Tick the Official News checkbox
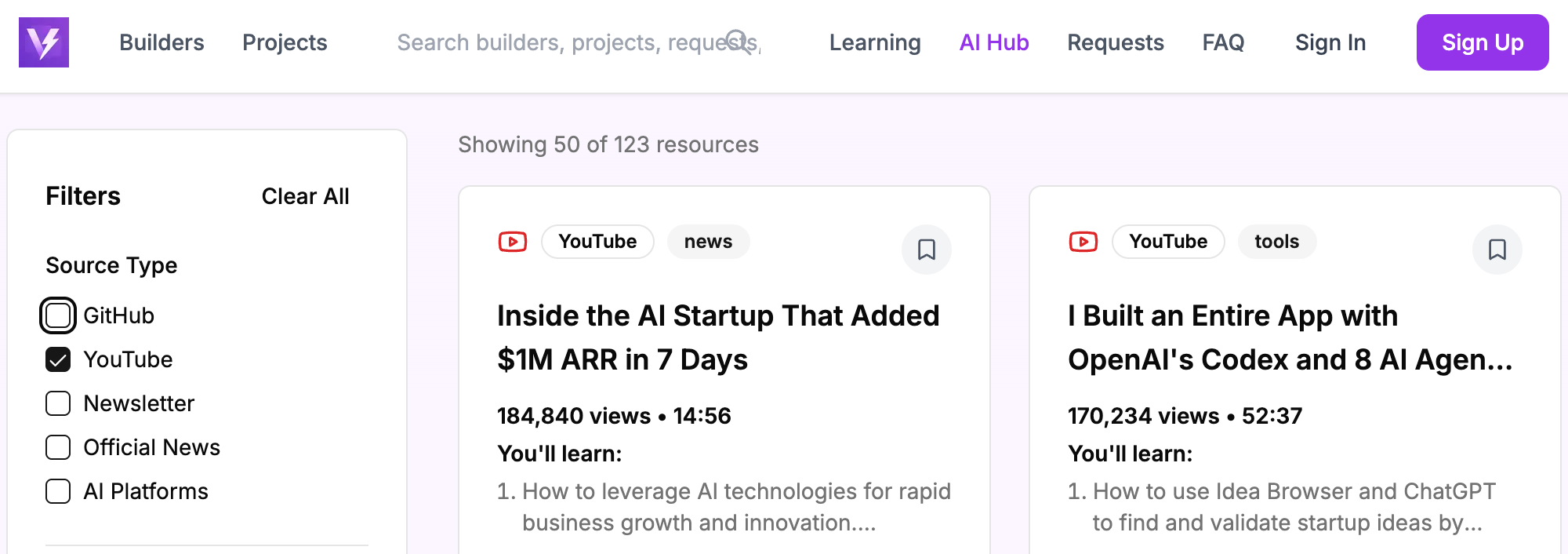 click(x=58, y=447)
